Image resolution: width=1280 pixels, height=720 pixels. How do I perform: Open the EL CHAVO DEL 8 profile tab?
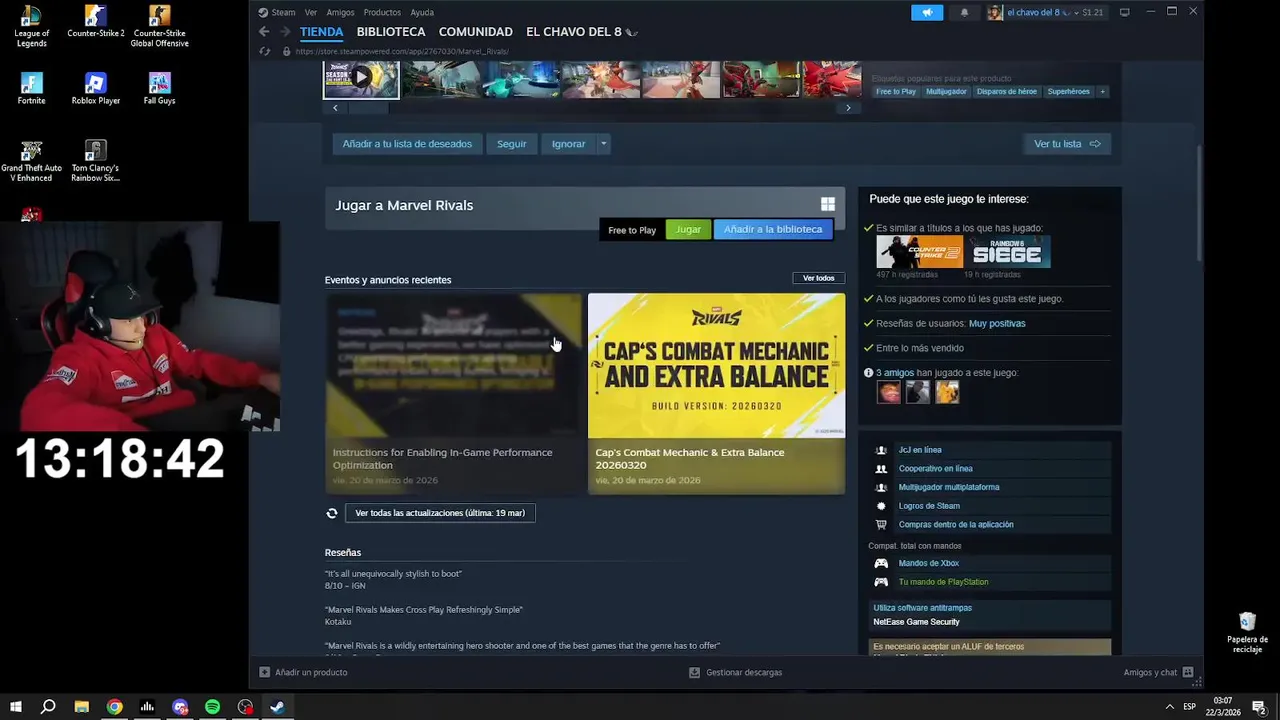(x=582, y=32)
